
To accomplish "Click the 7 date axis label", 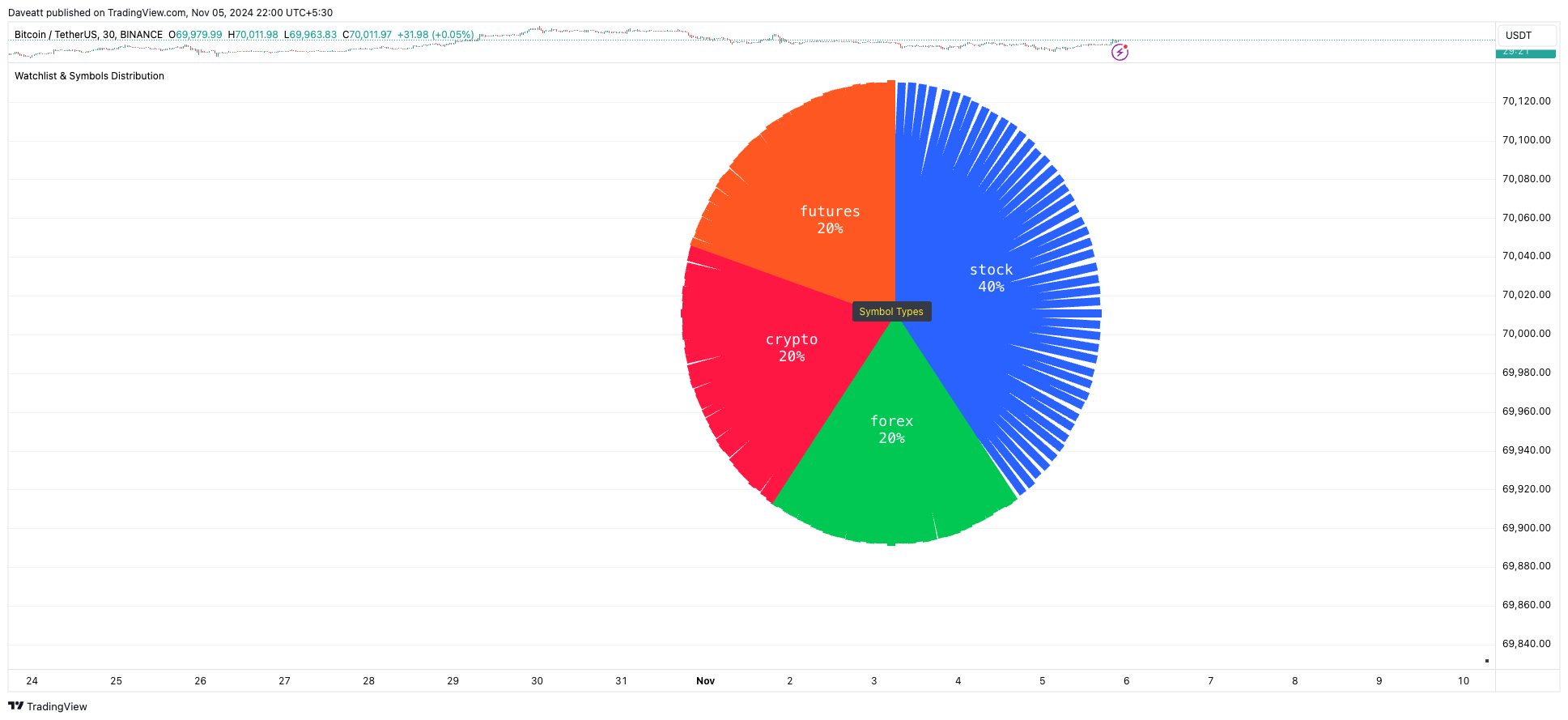I will [1211, 681].
